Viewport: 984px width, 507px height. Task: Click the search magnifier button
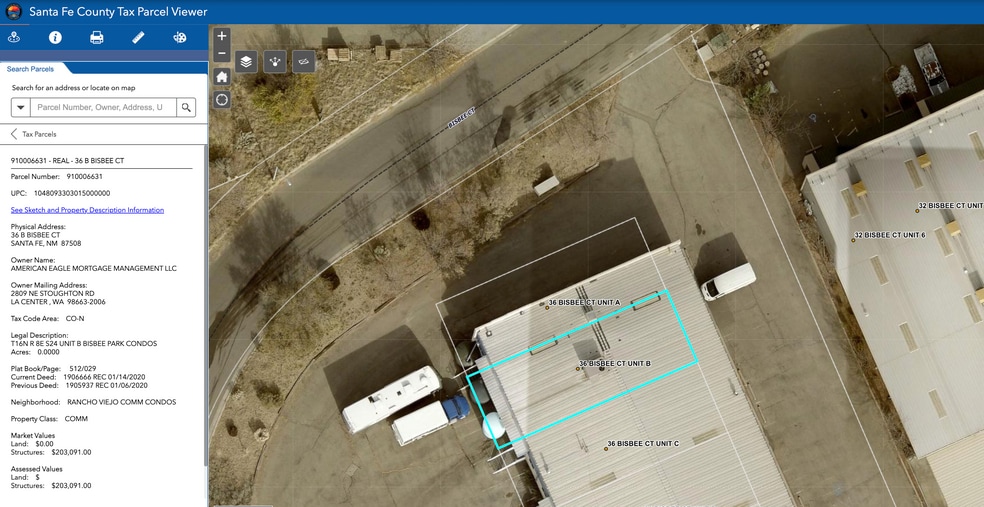coord(186,107)
